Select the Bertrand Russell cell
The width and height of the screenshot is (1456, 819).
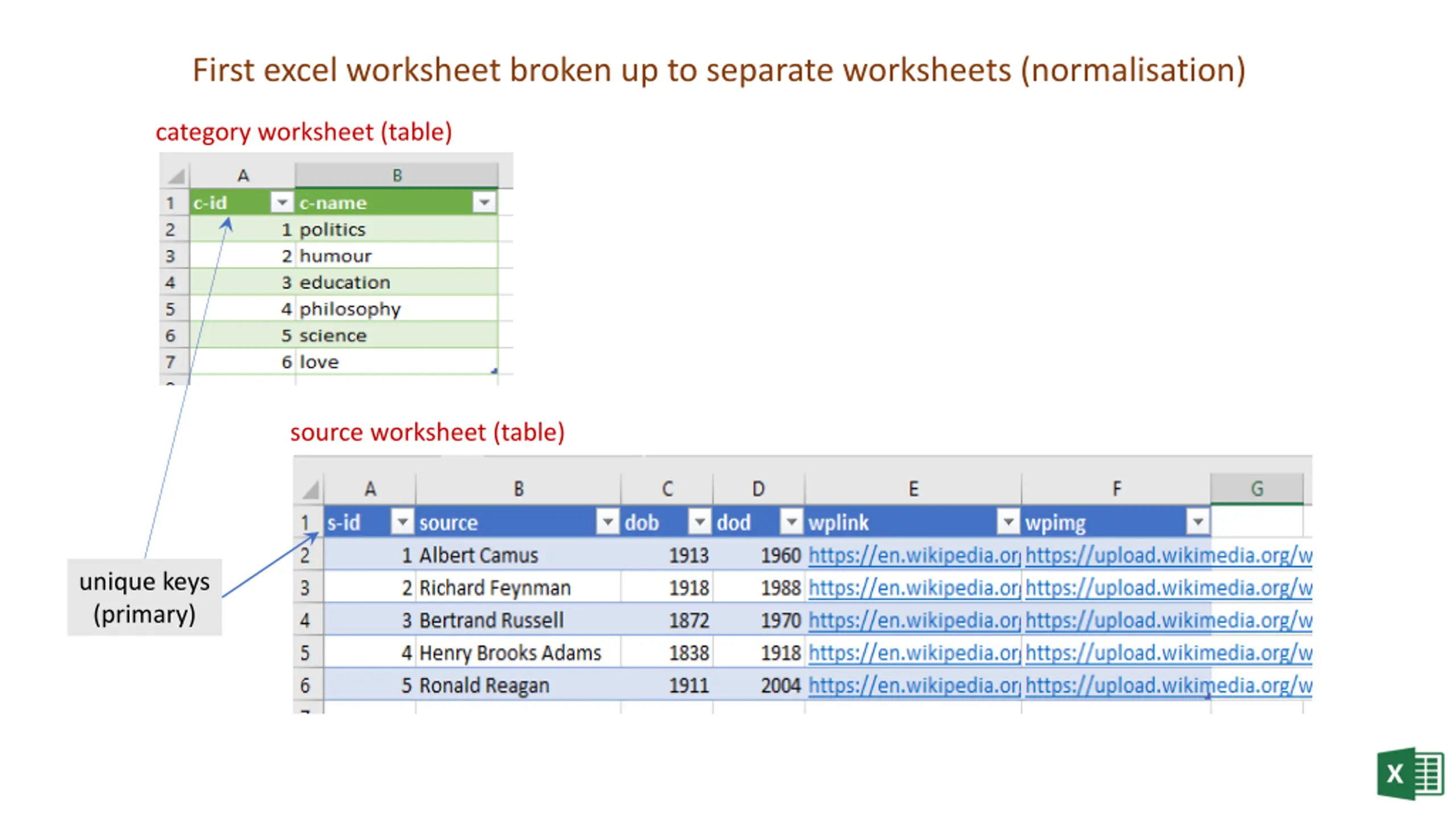pos(491,620)
